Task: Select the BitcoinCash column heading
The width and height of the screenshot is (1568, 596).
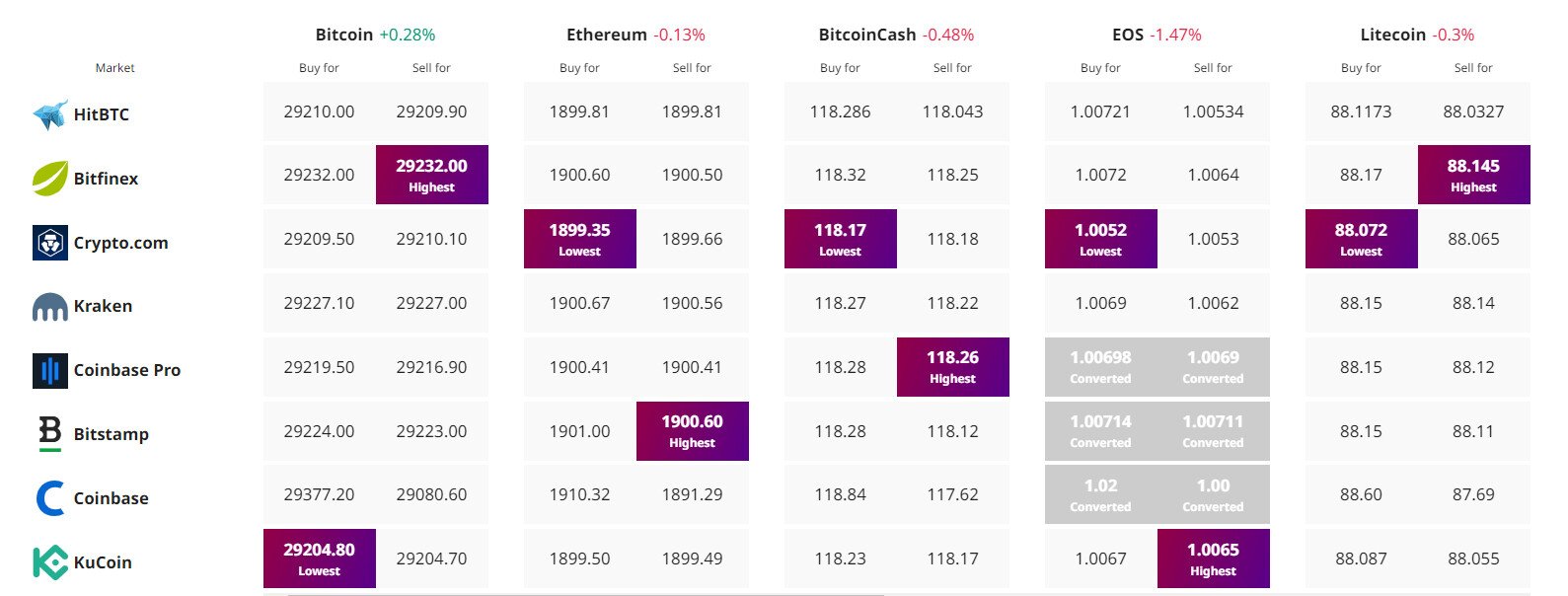Action: (x=866, y=35)
